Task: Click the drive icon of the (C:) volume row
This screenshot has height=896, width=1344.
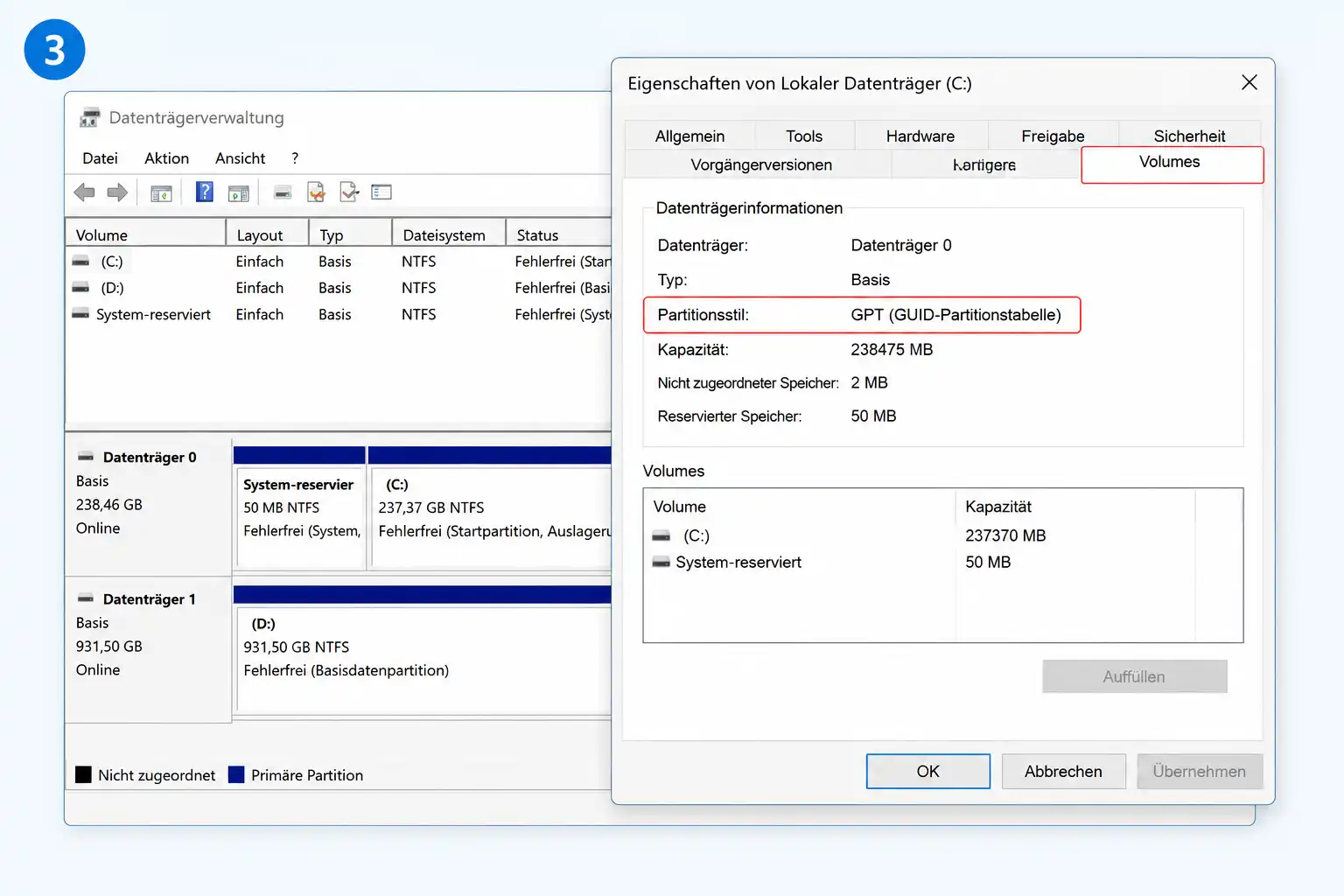Action: pos(80,261)
